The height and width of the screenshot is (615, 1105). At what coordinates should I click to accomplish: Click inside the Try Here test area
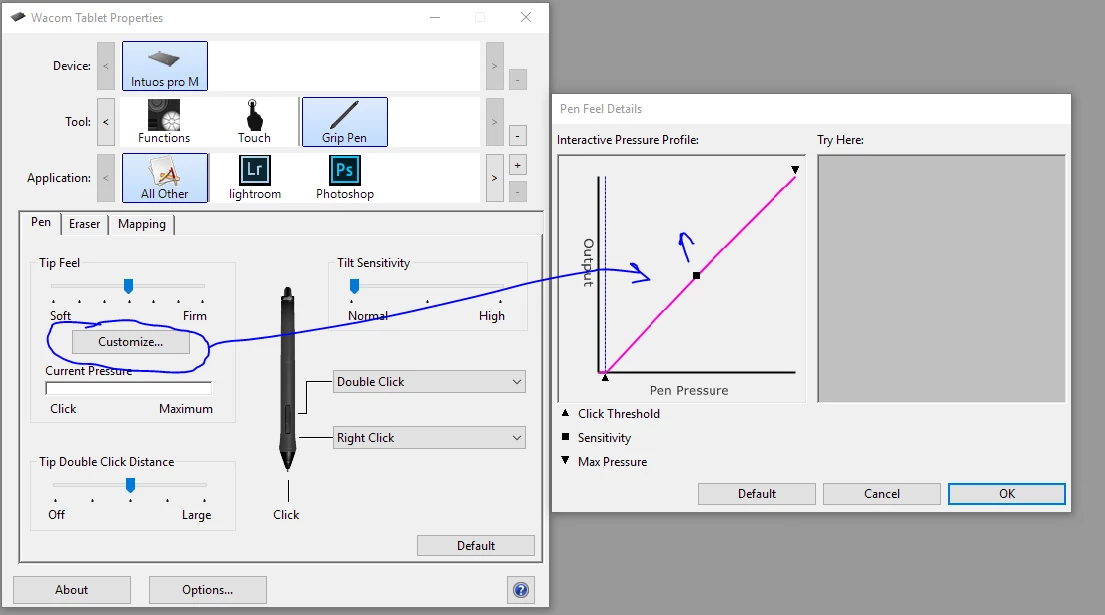[x=941, y=279]
